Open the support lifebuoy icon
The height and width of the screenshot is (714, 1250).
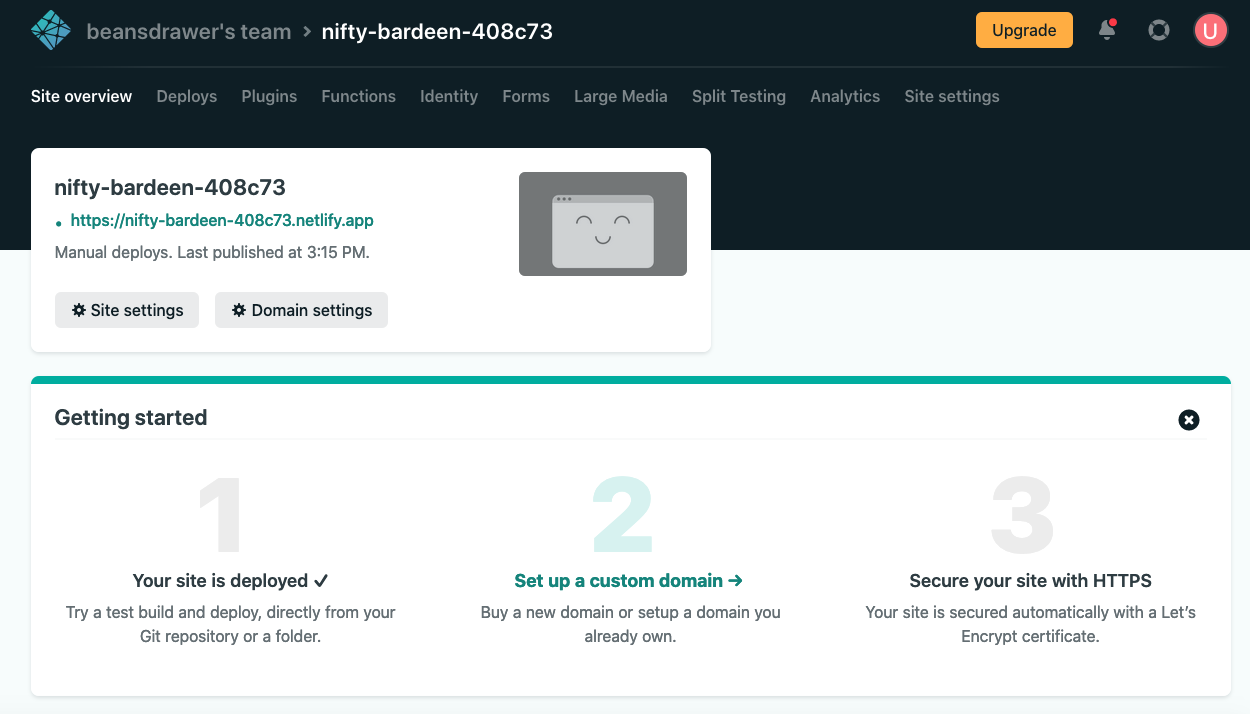click(x=1159, y=30)
